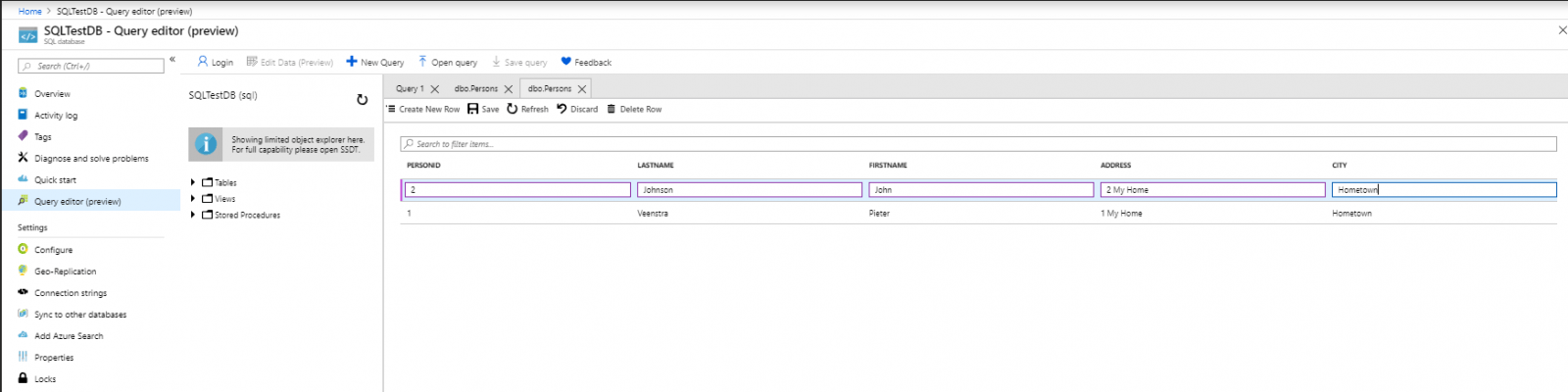Click Create New Row
The image size is (1568, 392).
click(x=422, y=109)
